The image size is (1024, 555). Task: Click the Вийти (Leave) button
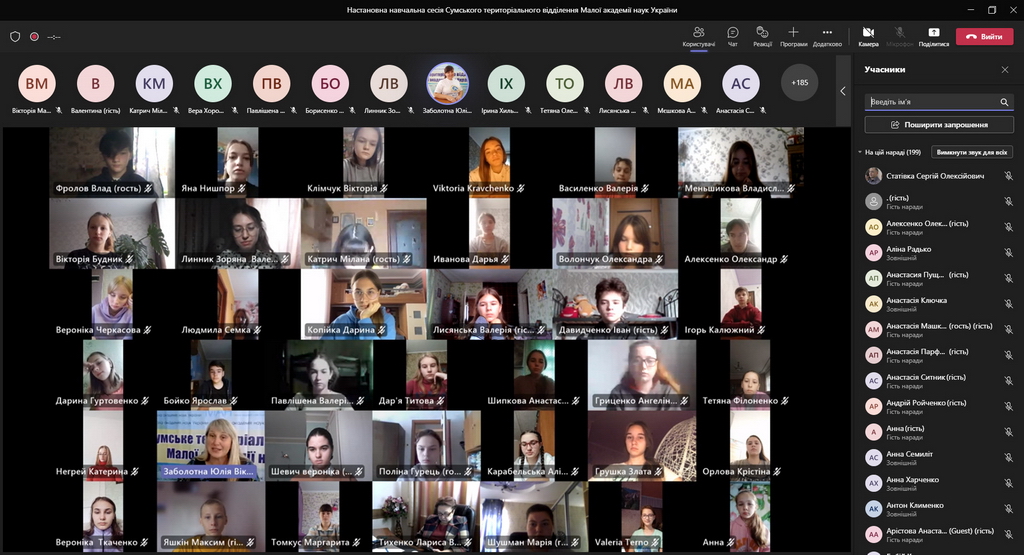(984, 37)
